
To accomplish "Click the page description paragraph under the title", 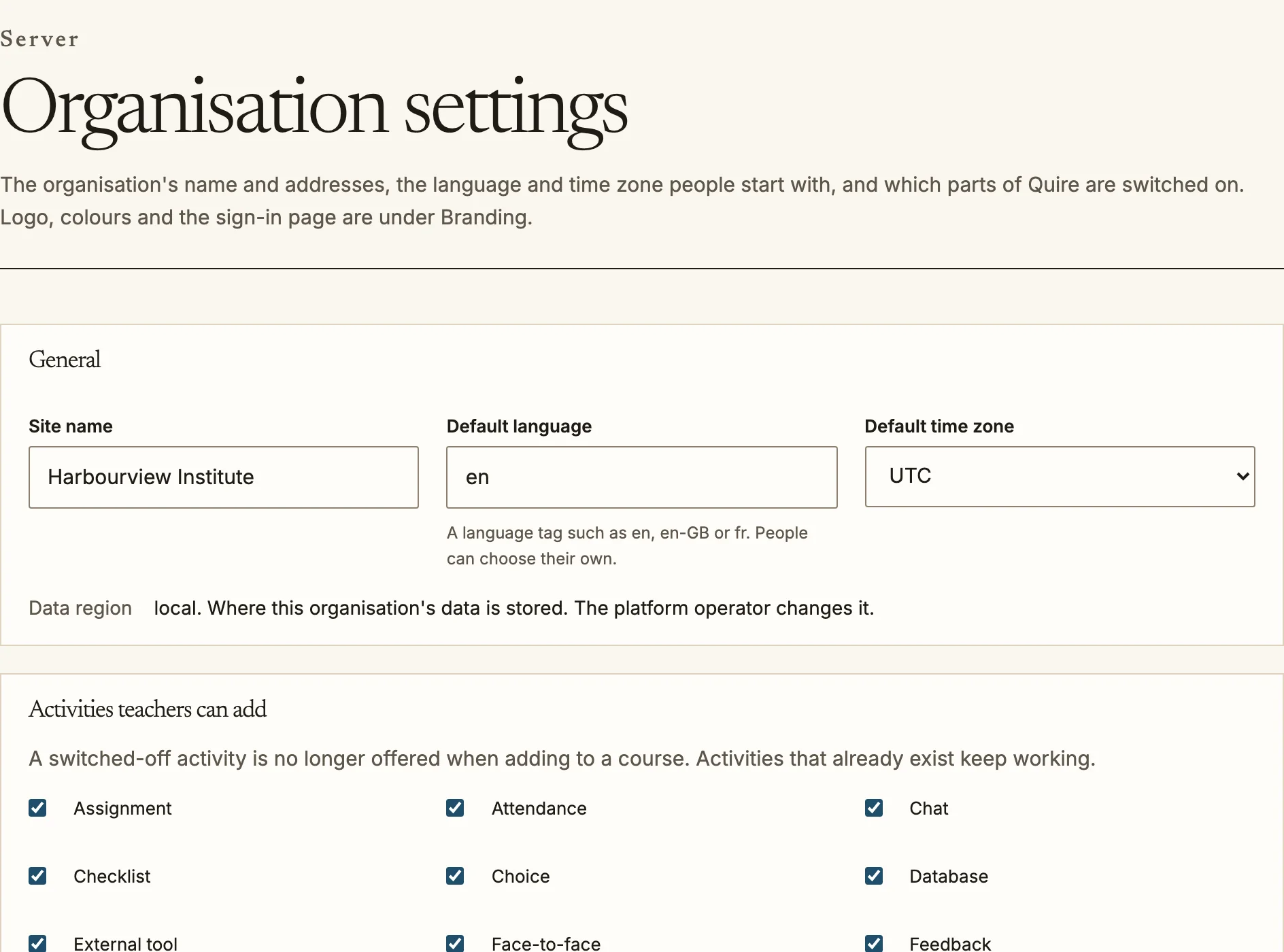I will (x=622, y=201).
